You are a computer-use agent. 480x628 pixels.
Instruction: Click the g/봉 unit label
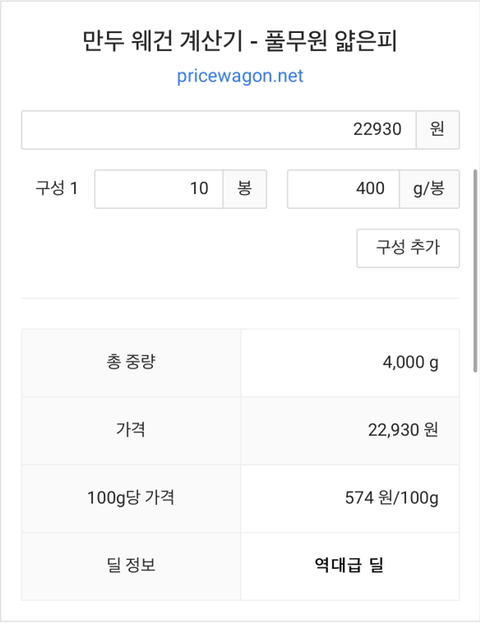pyautogui.click(x=429, y=189)
